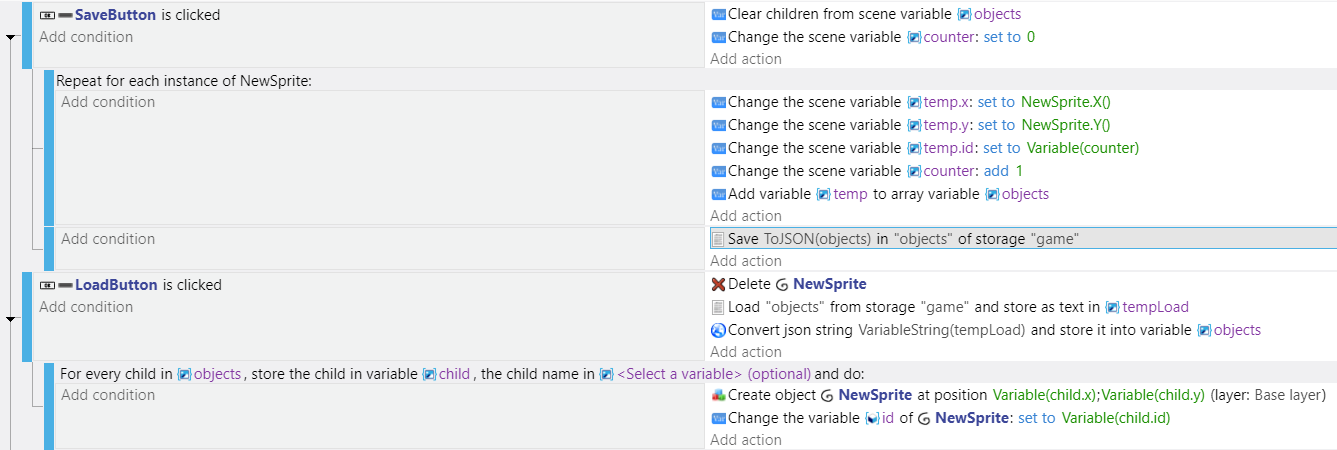Click Add action below Convert json string action
The width and height of the screenshot is (1337, 450).
point(746,352)
